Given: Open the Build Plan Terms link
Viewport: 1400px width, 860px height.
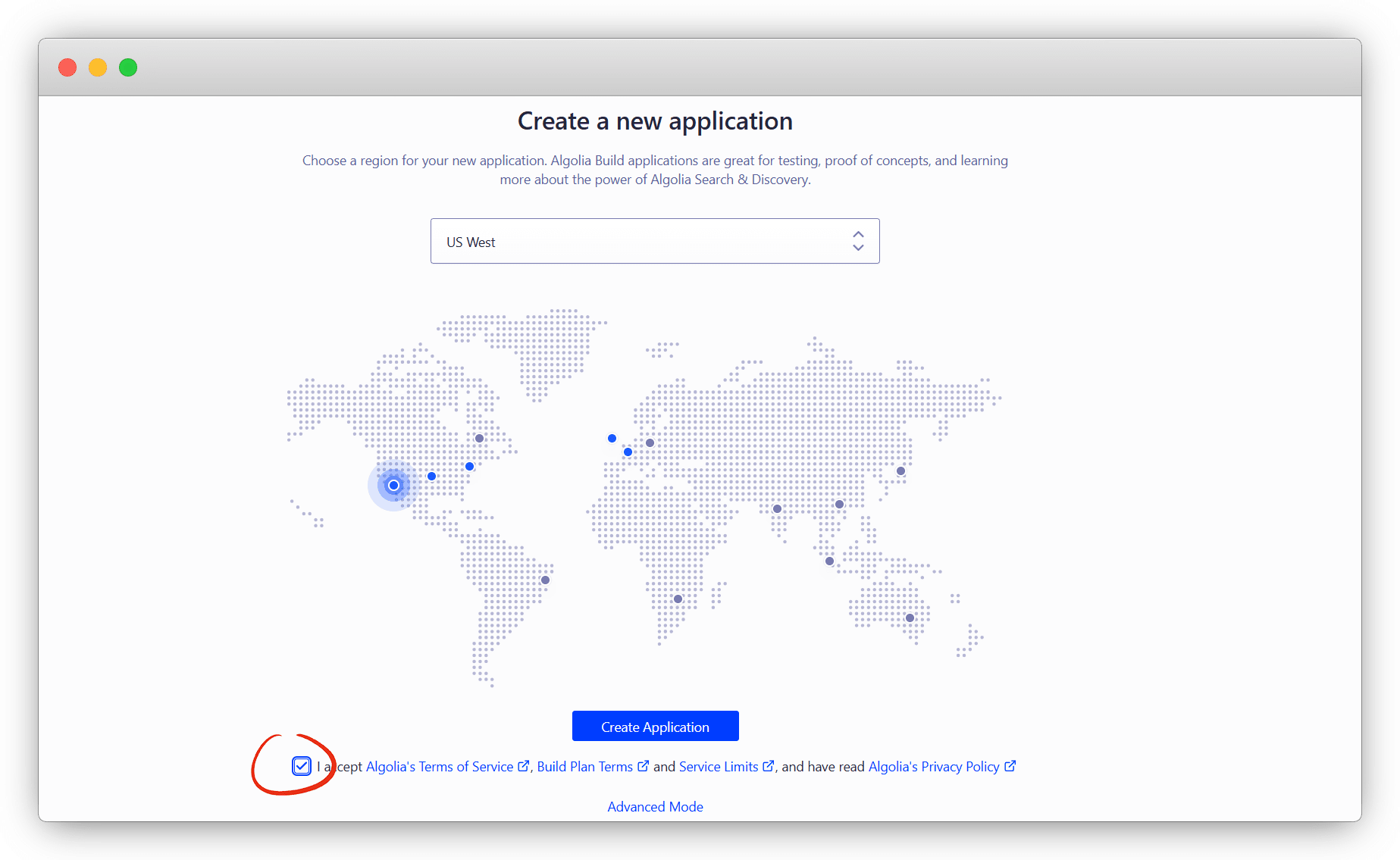Looking at the screenshot, I should (584, 767).
